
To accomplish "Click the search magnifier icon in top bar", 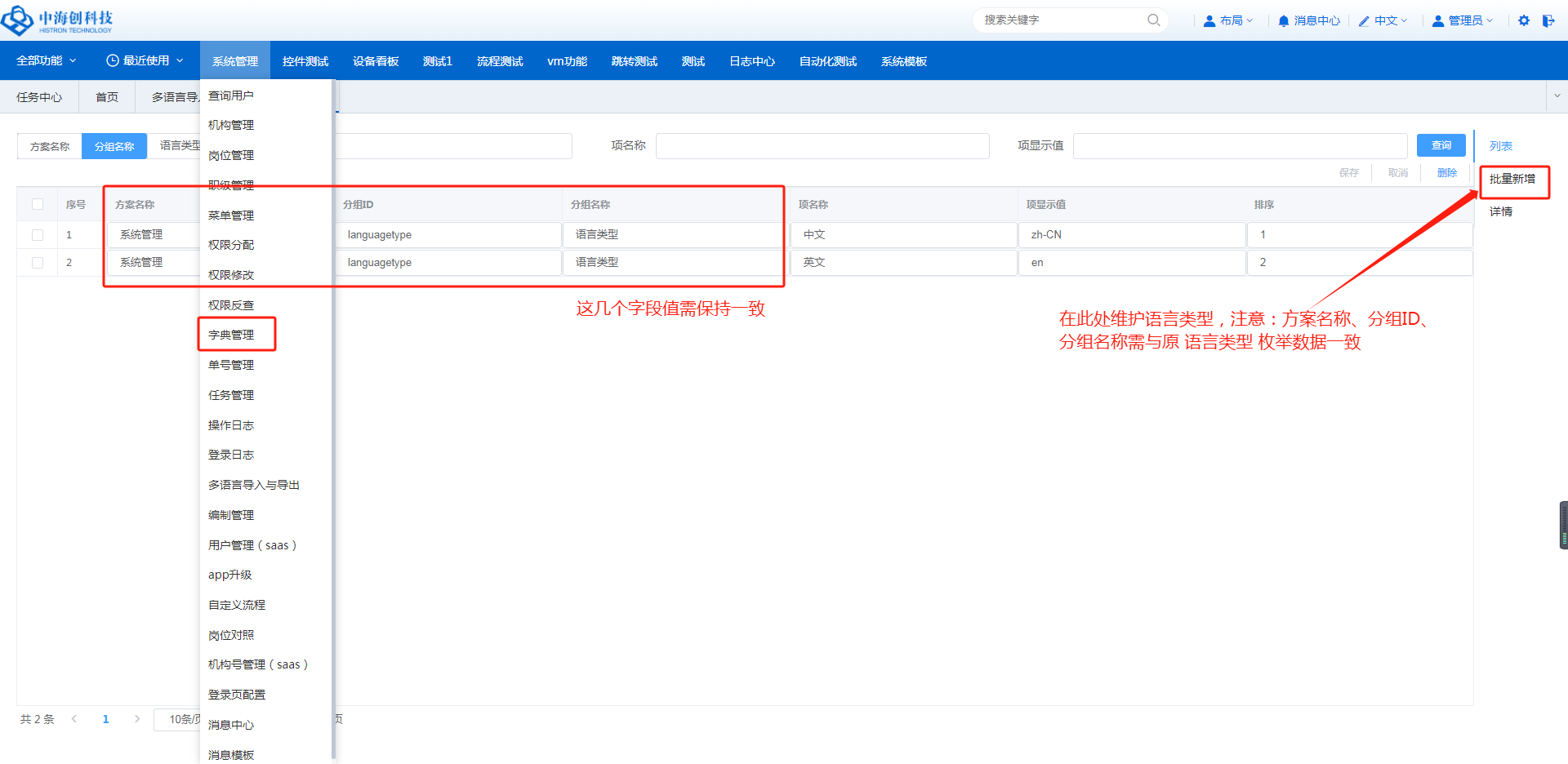I will 1153,20.
